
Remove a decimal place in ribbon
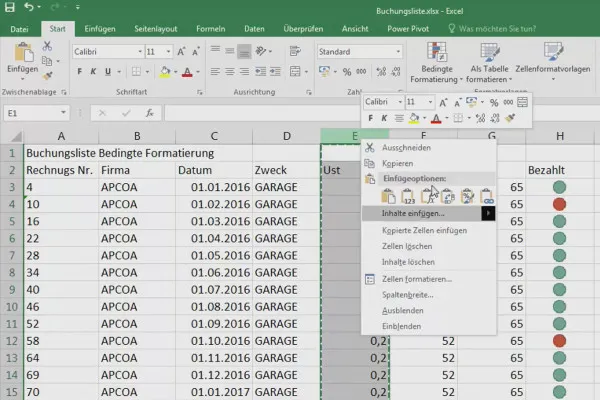[x=396, y=72]
